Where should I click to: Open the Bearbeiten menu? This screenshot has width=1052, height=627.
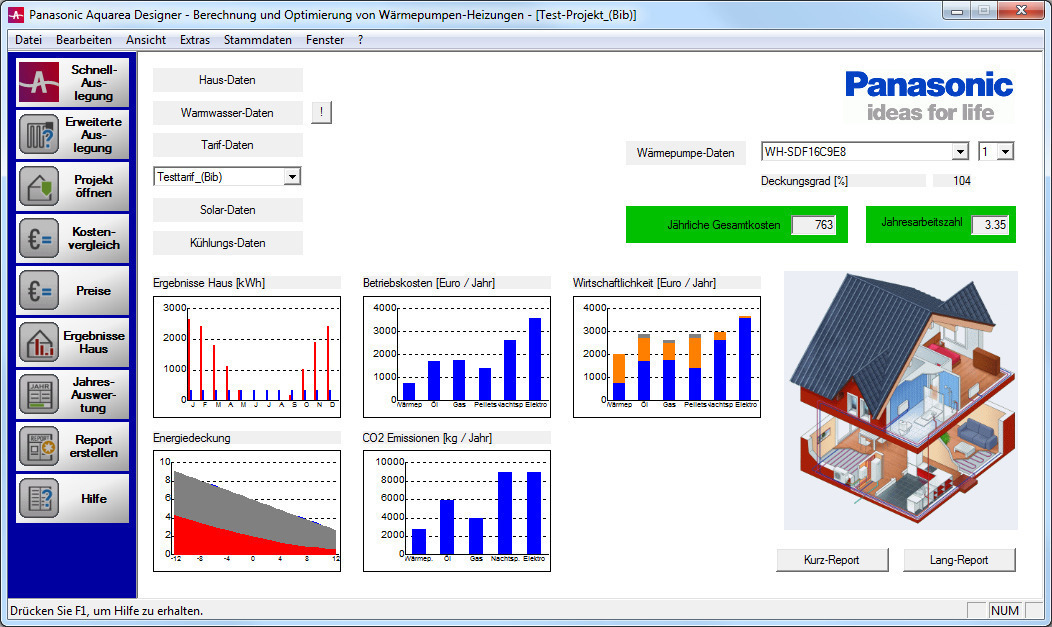[84, 40]
